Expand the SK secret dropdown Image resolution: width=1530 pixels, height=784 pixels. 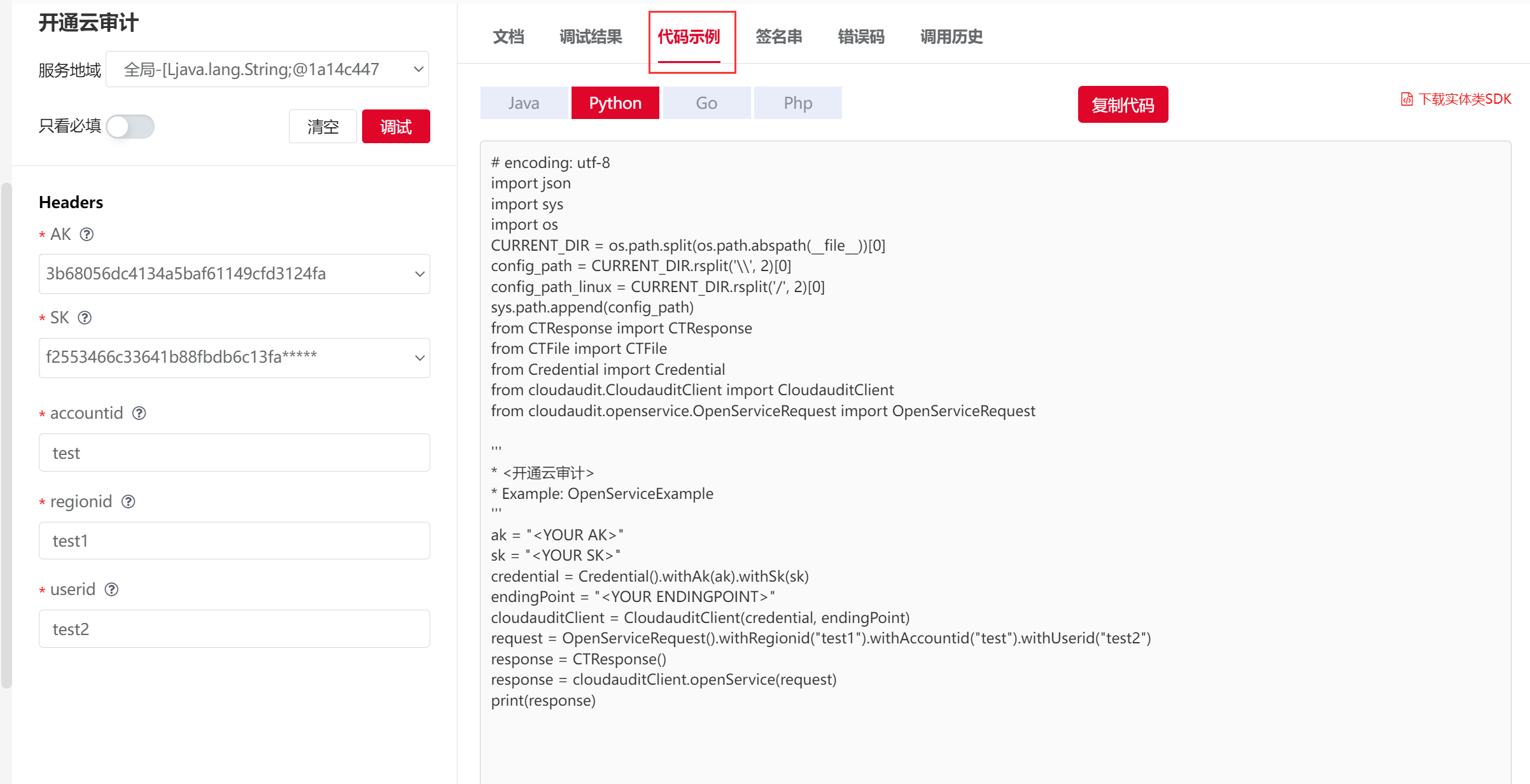[234, 358]
